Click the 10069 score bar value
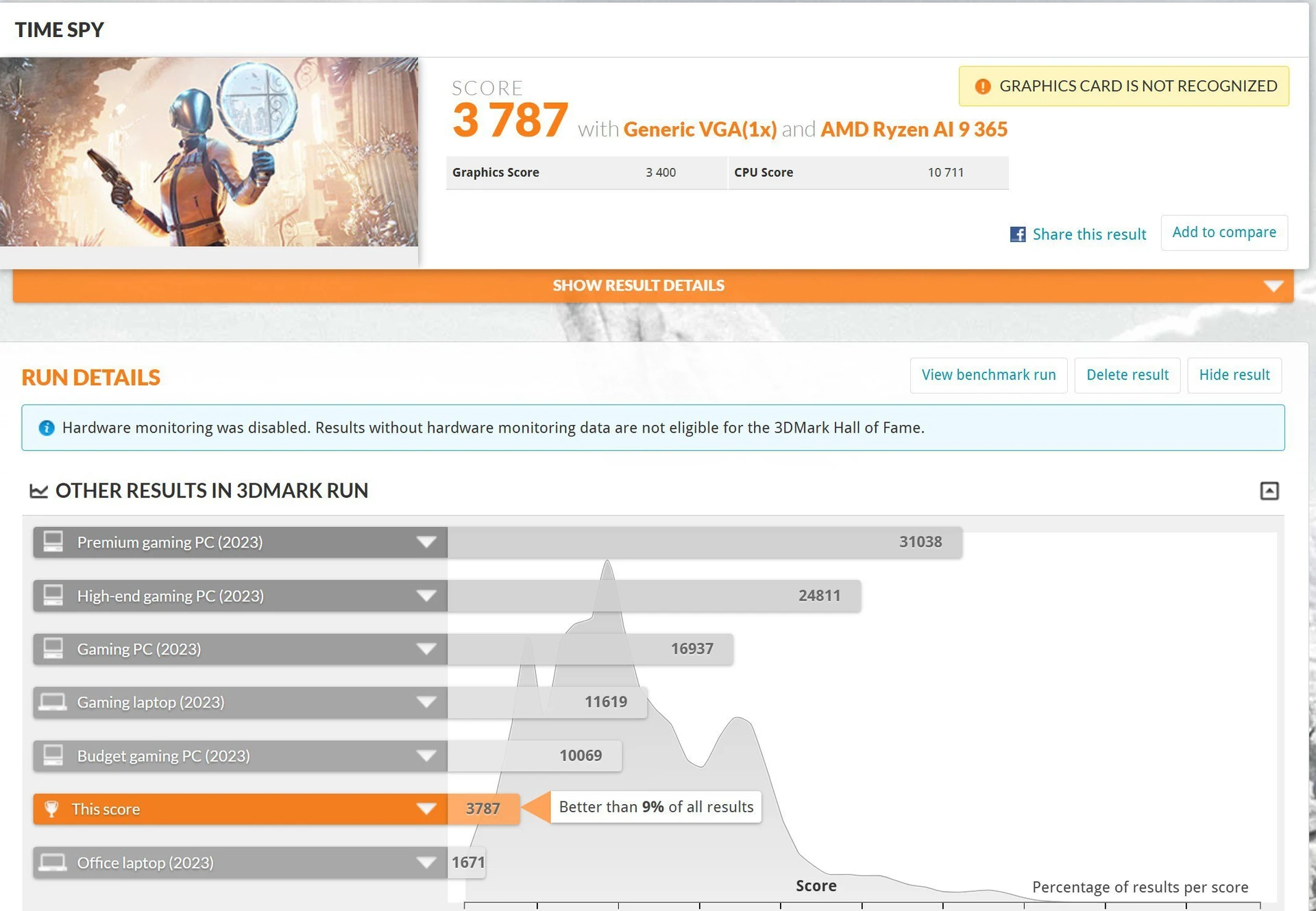Viewport: 1316px width, 911px height. (581, 755)
